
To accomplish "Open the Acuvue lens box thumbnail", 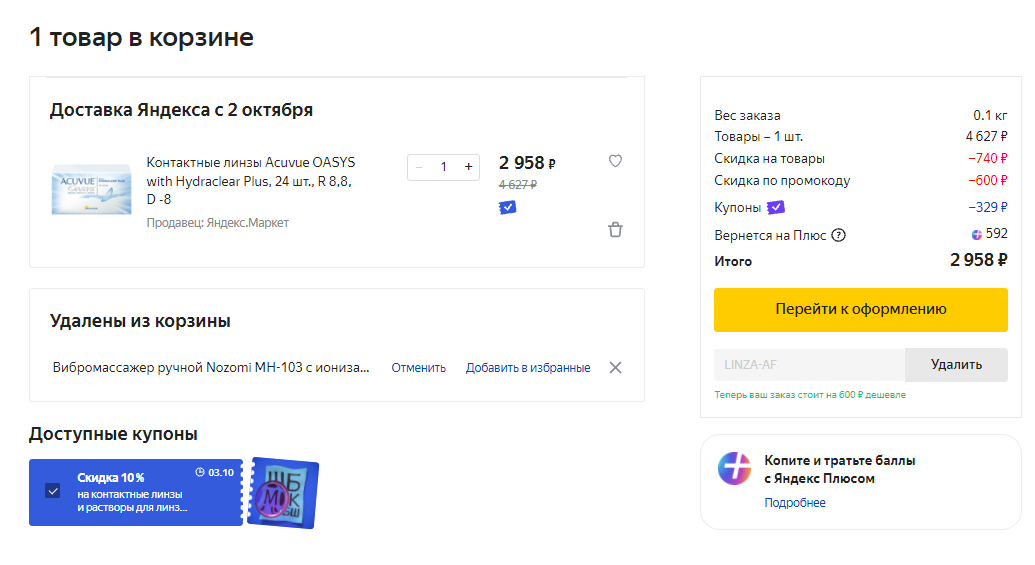I will point(92,187).
